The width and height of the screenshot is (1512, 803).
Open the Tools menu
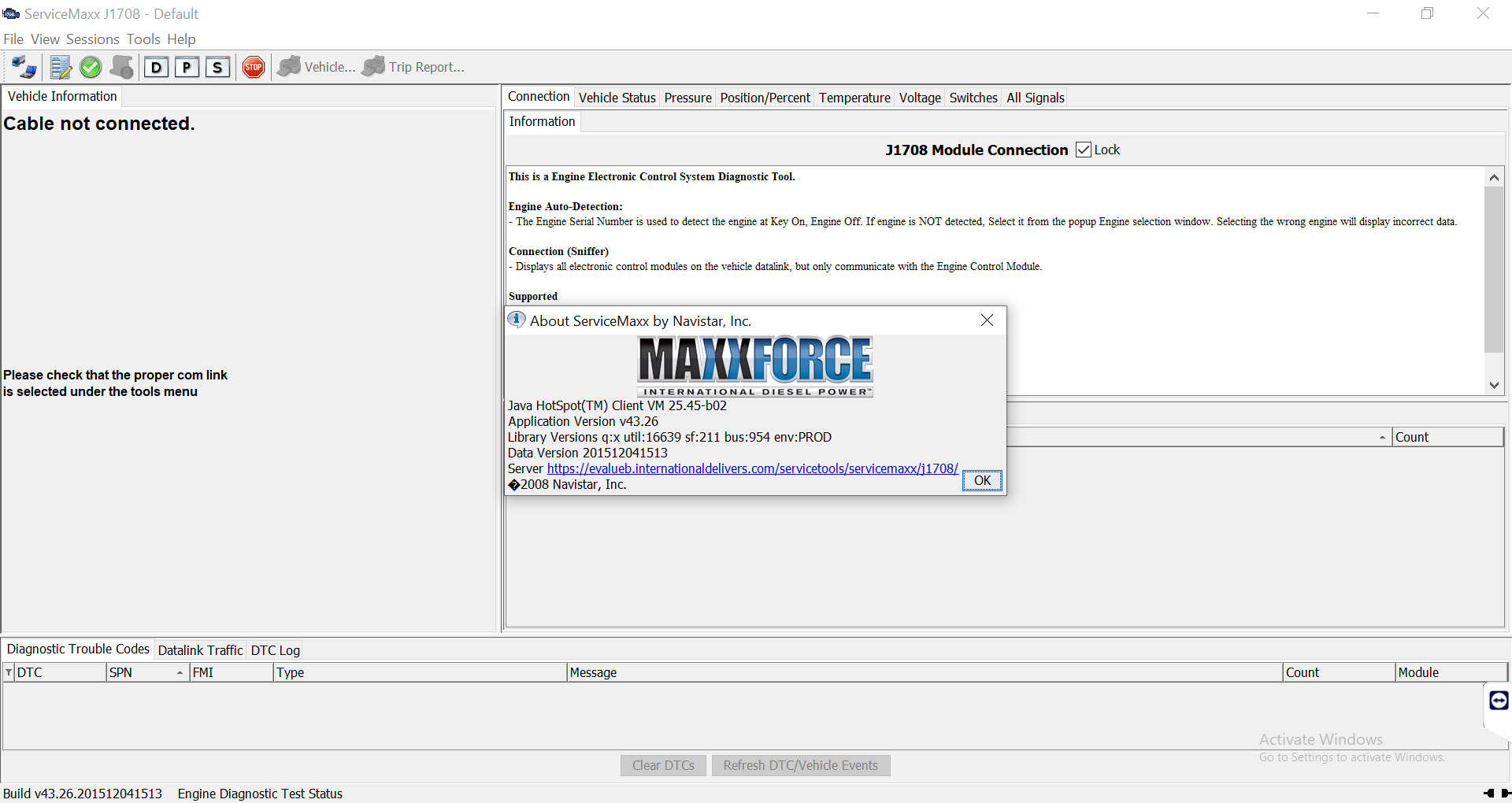(143, 39)
